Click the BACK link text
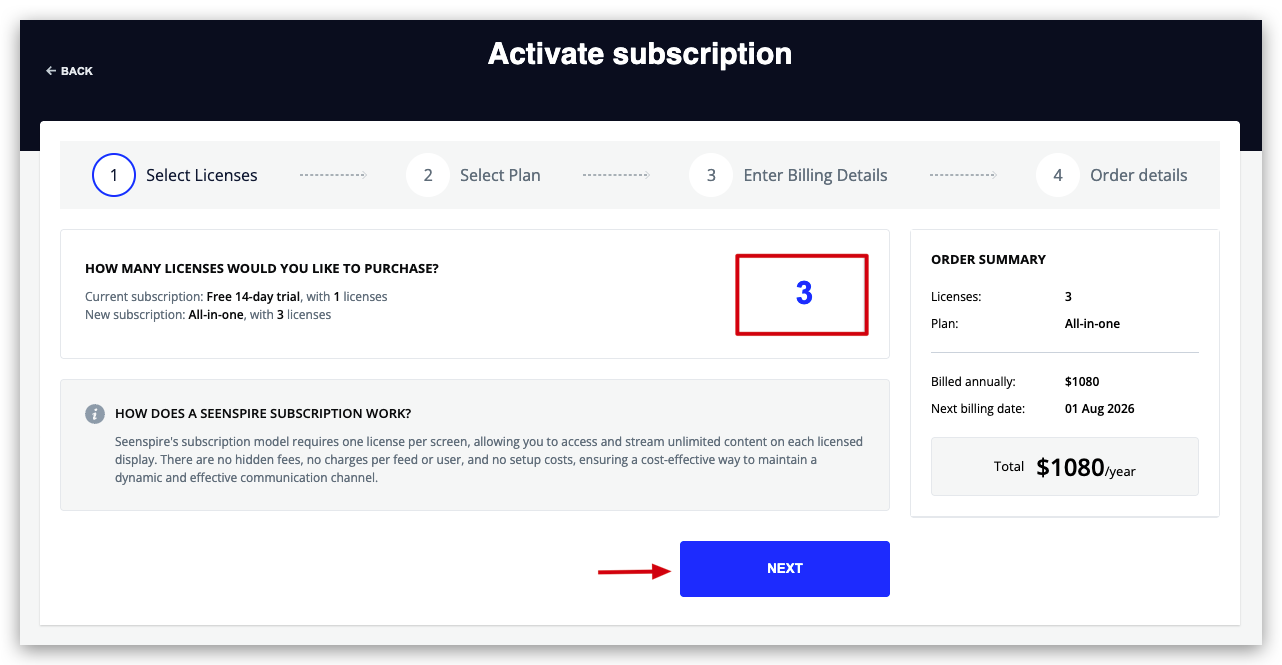 [x=77, y=71]
